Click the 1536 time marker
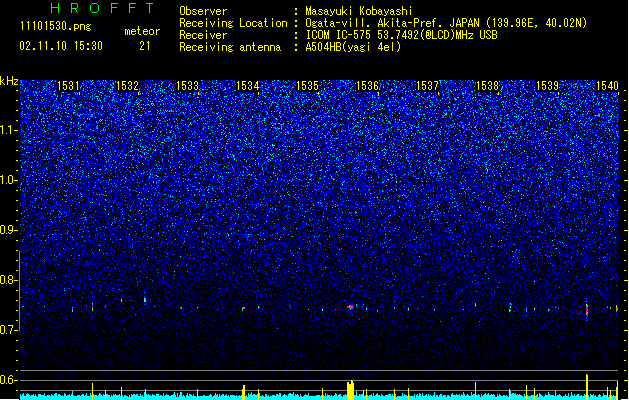The height and width of the screenshot is (400, 629). click(x=367, y=86)
